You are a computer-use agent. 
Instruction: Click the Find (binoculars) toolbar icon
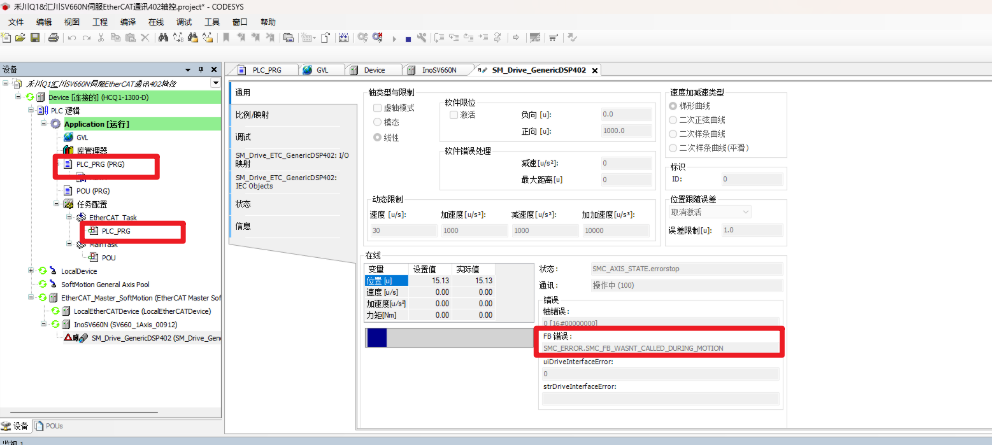tap(163, 38)
